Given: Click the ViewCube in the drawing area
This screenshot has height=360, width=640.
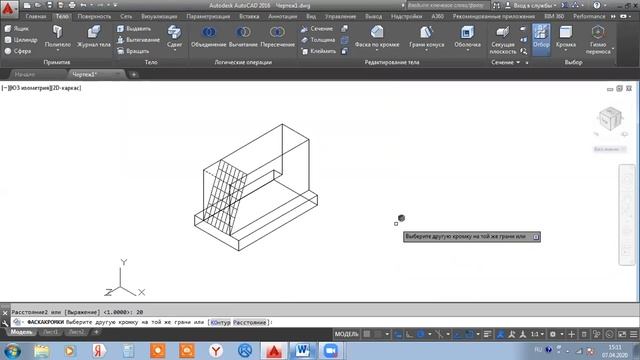Looking at the screenshot, I should [x=610, y=118].
